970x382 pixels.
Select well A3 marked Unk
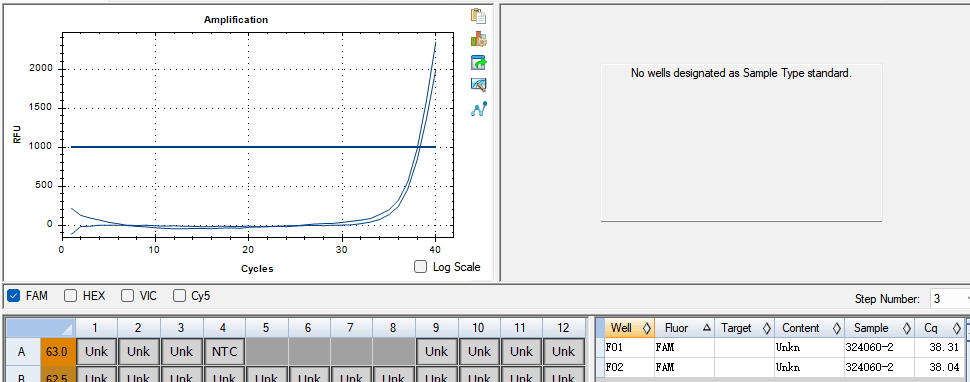[x=181, y=352]
